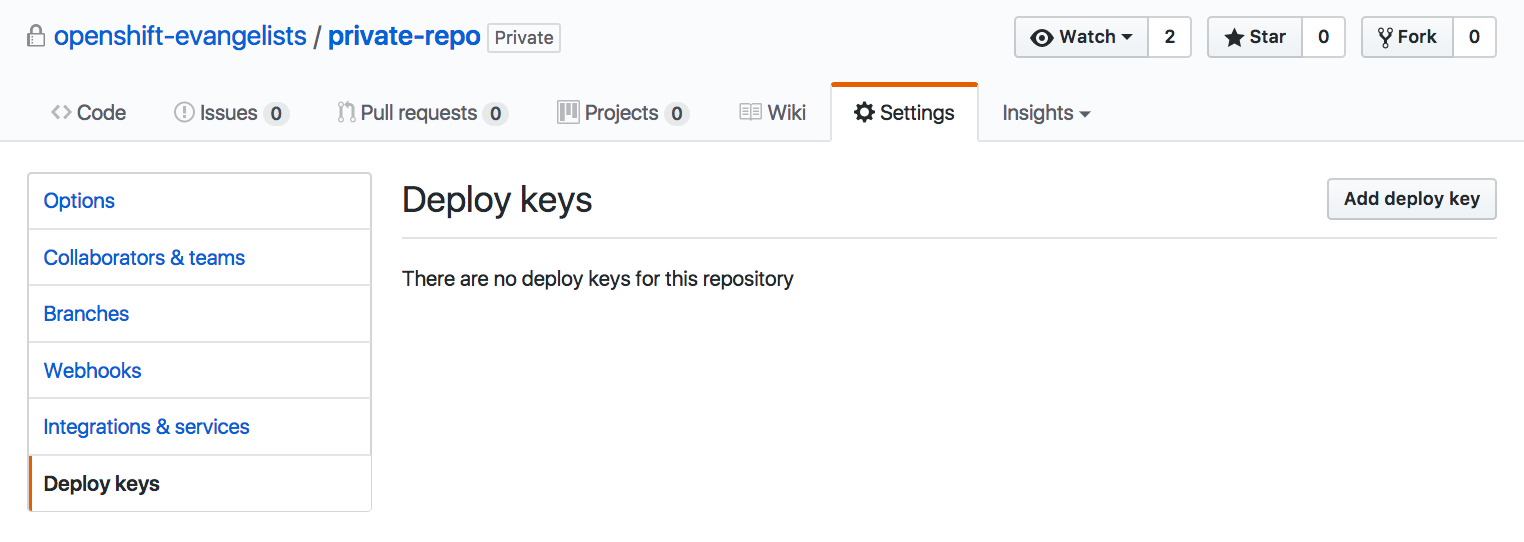The image size is (1524, 542).
Task: Expand the Insights dropdown tab
Action: (1046, 113)
